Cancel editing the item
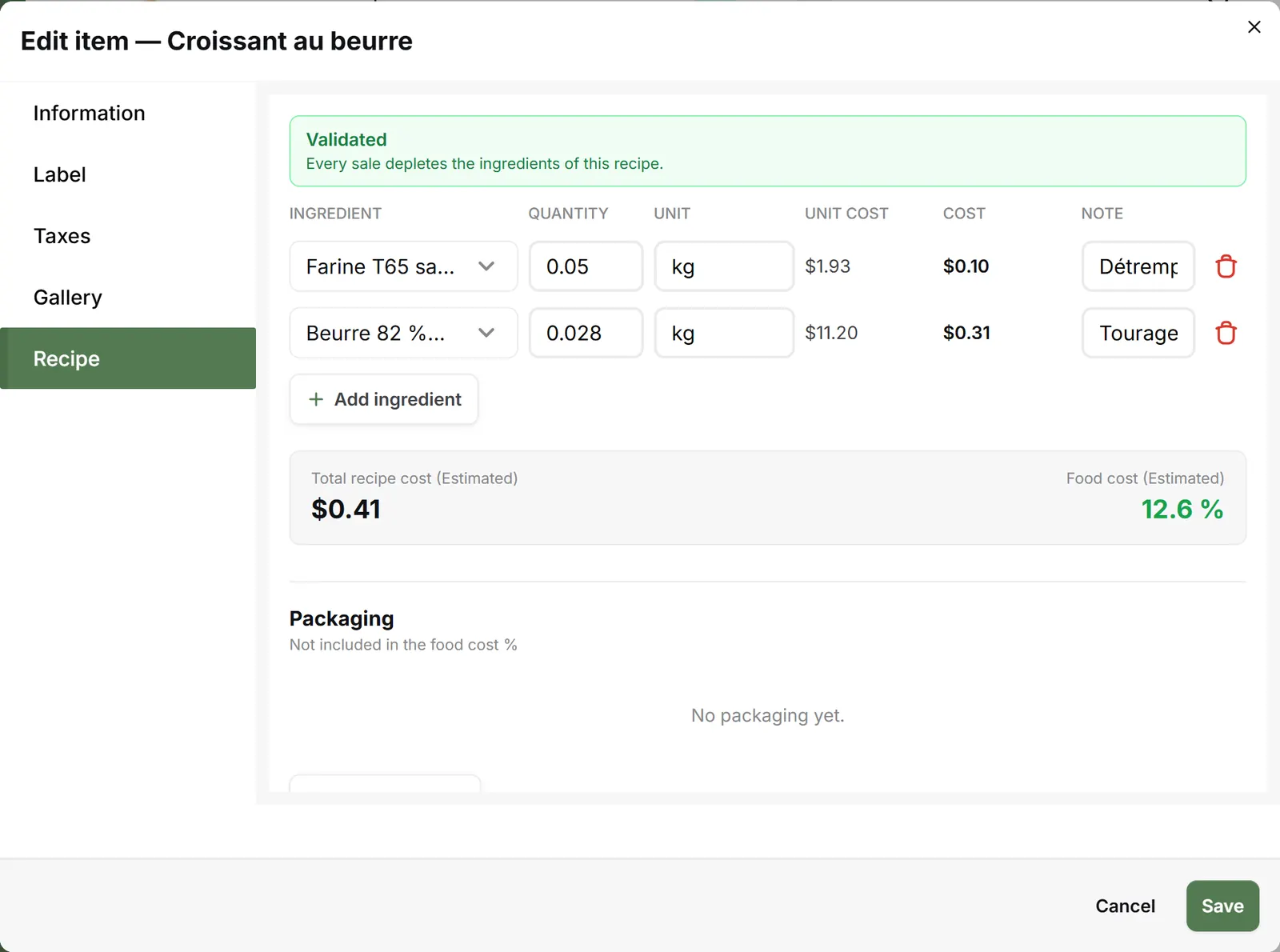Image resolution: width=1280 pixels, height=952 pixels. tap(1125, 906)
